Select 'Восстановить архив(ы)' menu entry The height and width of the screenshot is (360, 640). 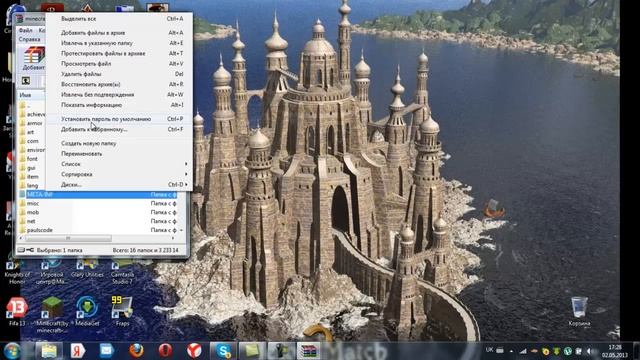[x=119, y=84]
